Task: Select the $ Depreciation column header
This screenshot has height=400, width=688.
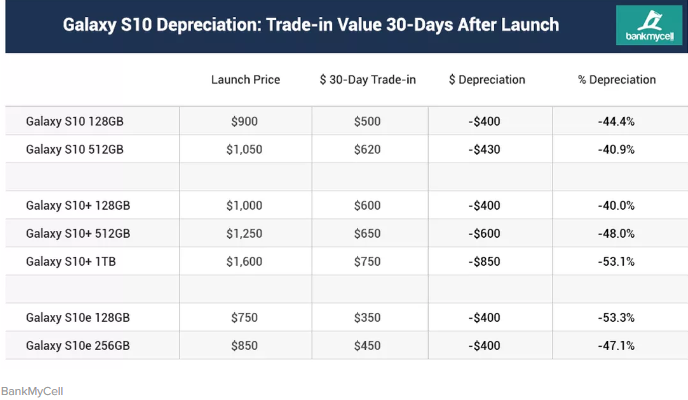Action: (x=487, y=80)
